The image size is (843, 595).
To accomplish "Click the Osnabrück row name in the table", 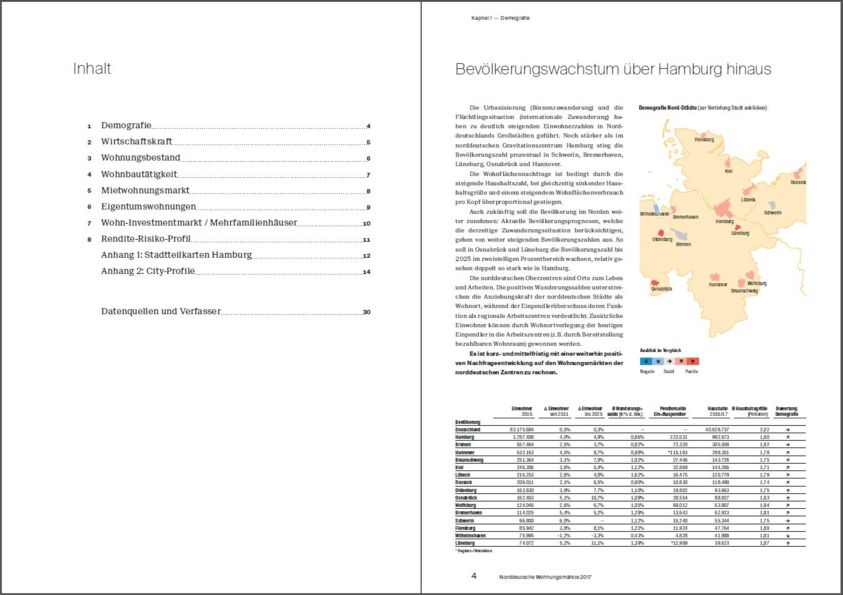I will point(466,498).
